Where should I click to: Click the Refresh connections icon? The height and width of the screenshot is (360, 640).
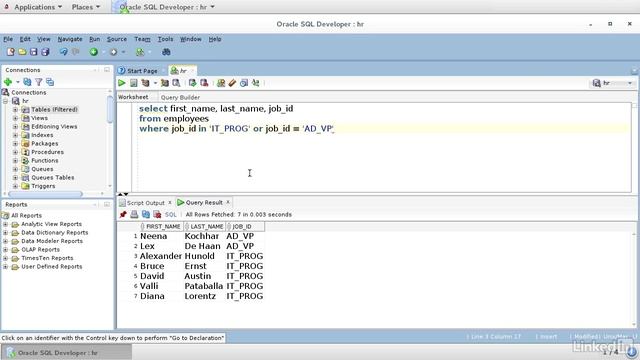click(27, 82)
